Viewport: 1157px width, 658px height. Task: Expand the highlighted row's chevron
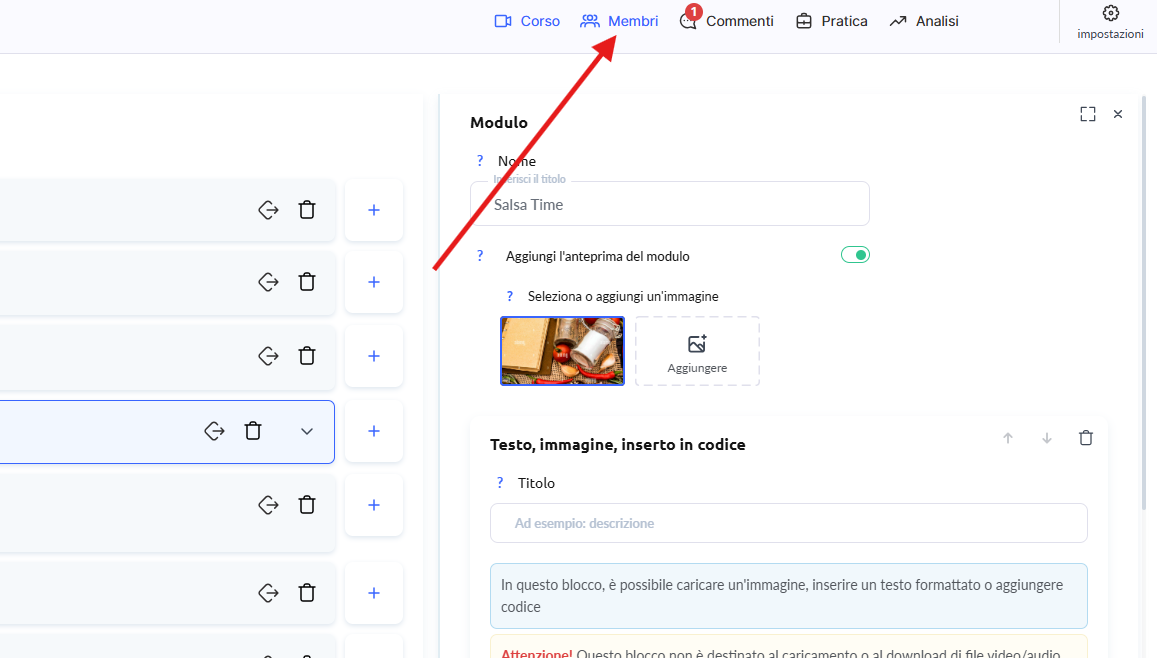pos(307,431)
